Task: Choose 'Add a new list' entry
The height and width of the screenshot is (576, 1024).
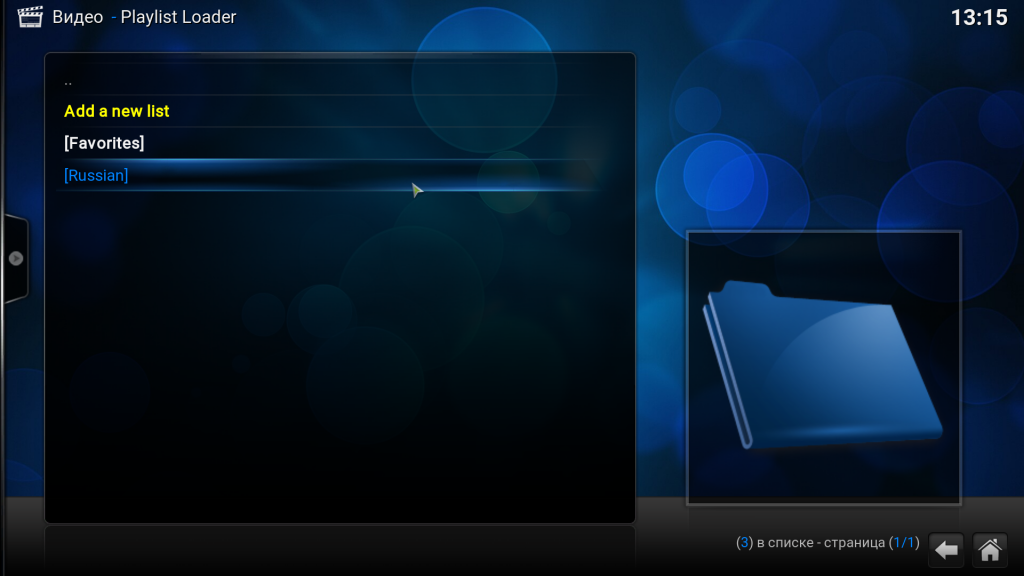Action: (328, 111)
